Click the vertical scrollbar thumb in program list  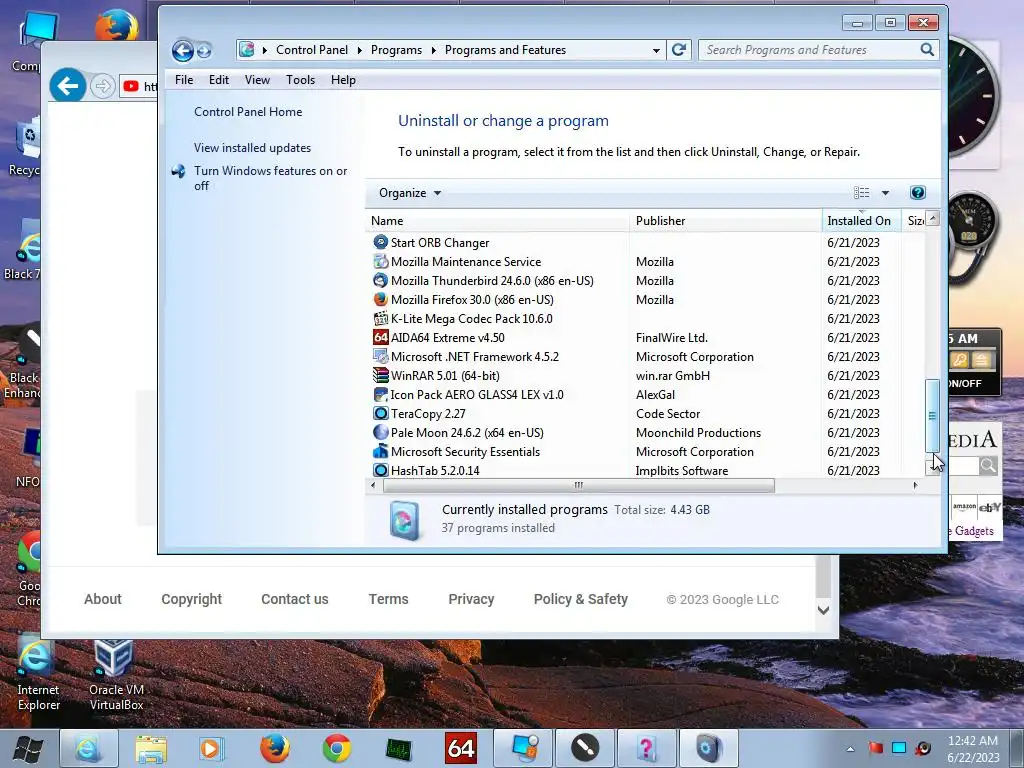tap(932, 415)
